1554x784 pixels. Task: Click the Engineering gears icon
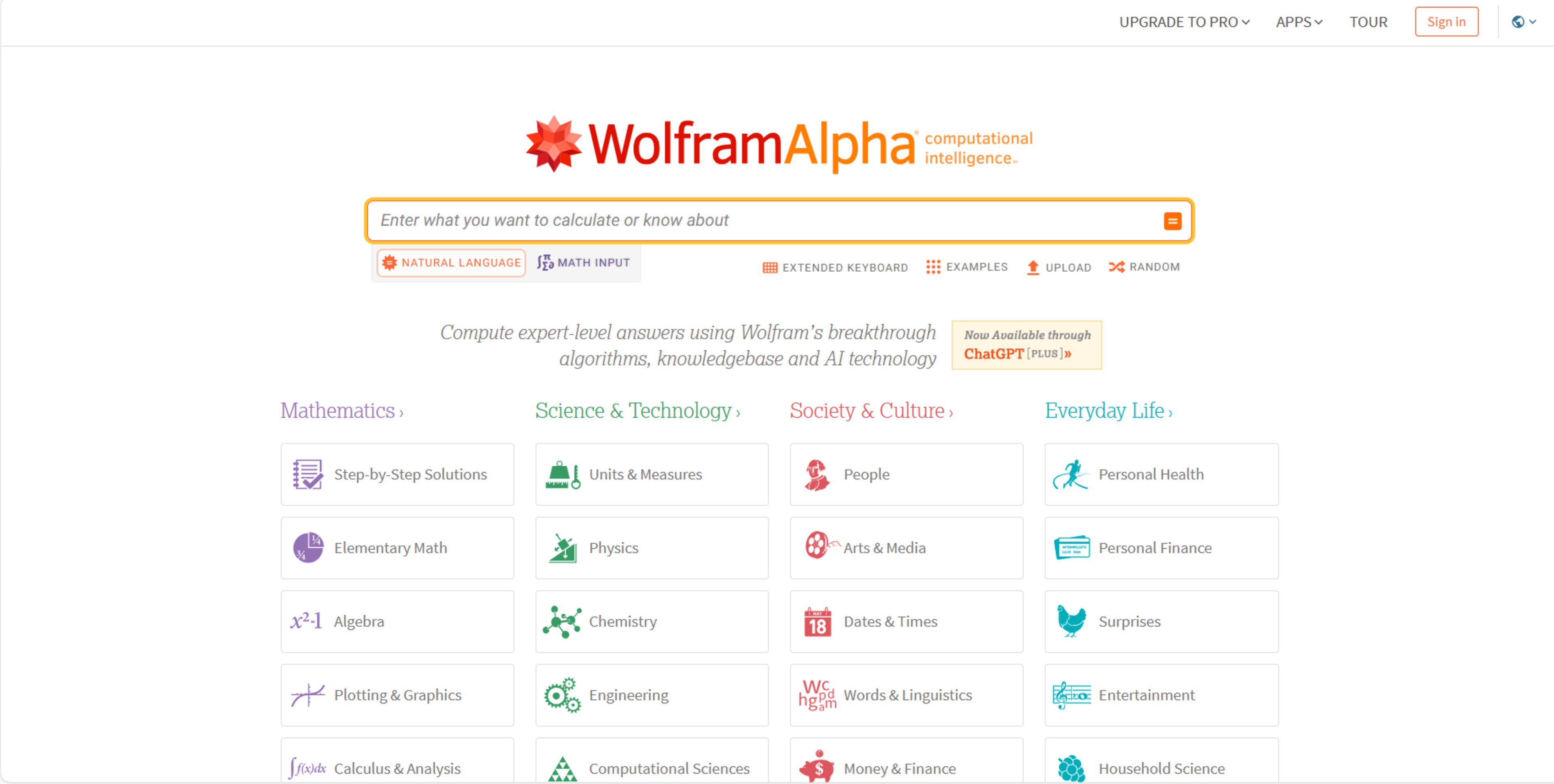pyautogui.click(x=563, y=695)
